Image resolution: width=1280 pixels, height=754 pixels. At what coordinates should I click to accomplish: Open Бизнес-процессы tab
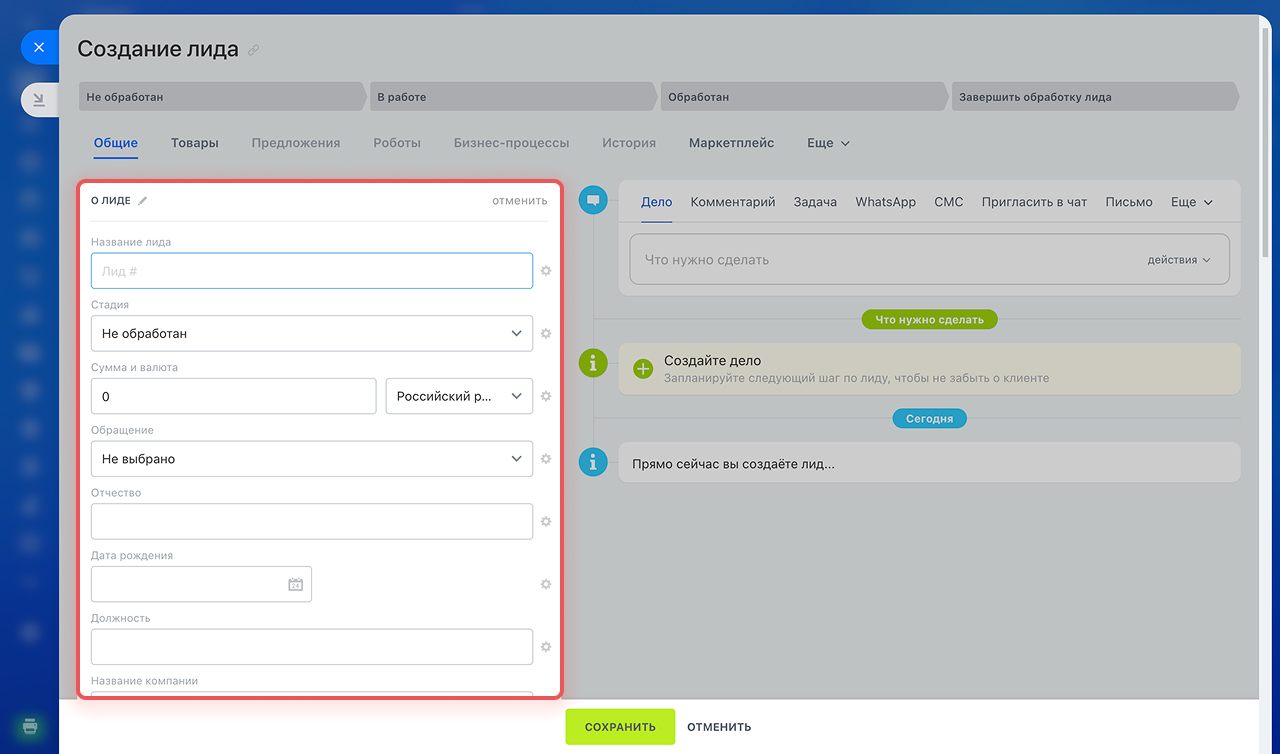[x=512, y=143]
